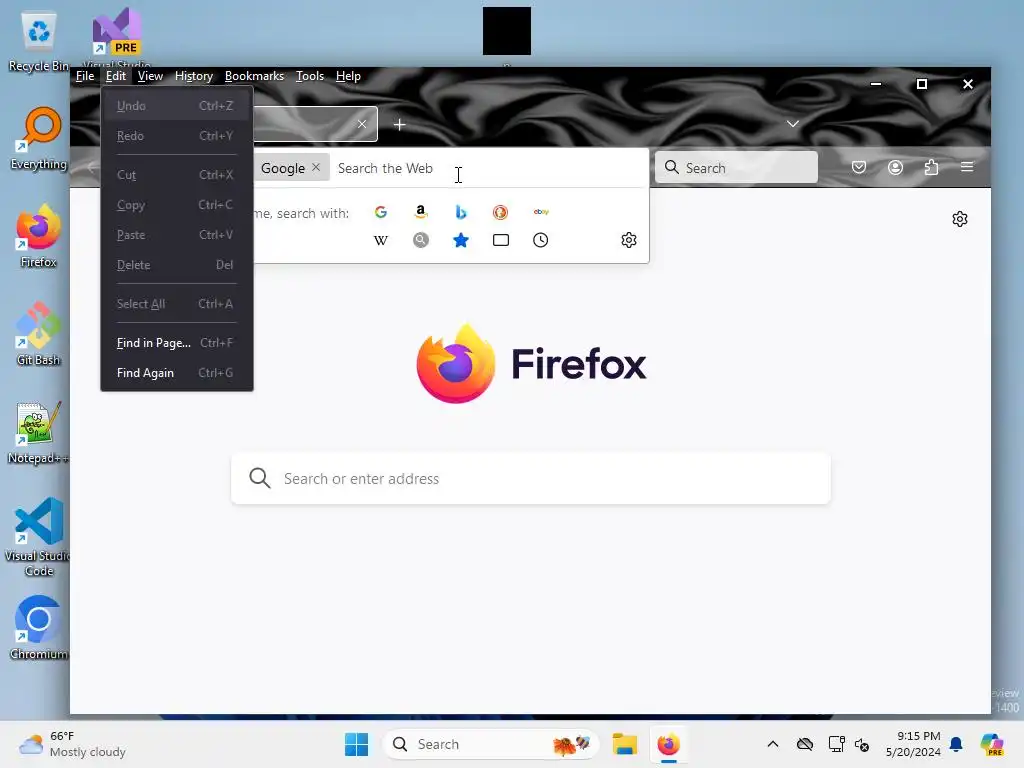Click Paste in Edit menu

(176, 235)
